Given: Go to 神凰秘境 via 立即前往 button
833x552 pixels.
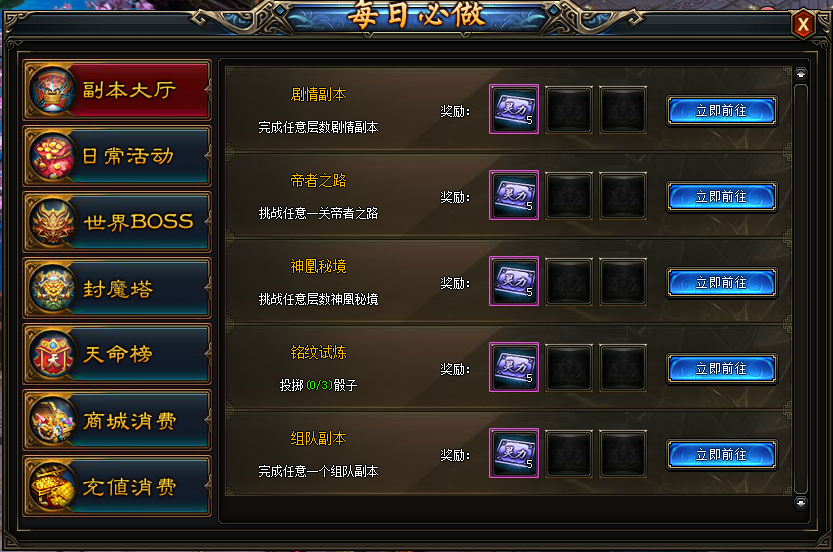Looking at the screenshot, I should [722, 283].
